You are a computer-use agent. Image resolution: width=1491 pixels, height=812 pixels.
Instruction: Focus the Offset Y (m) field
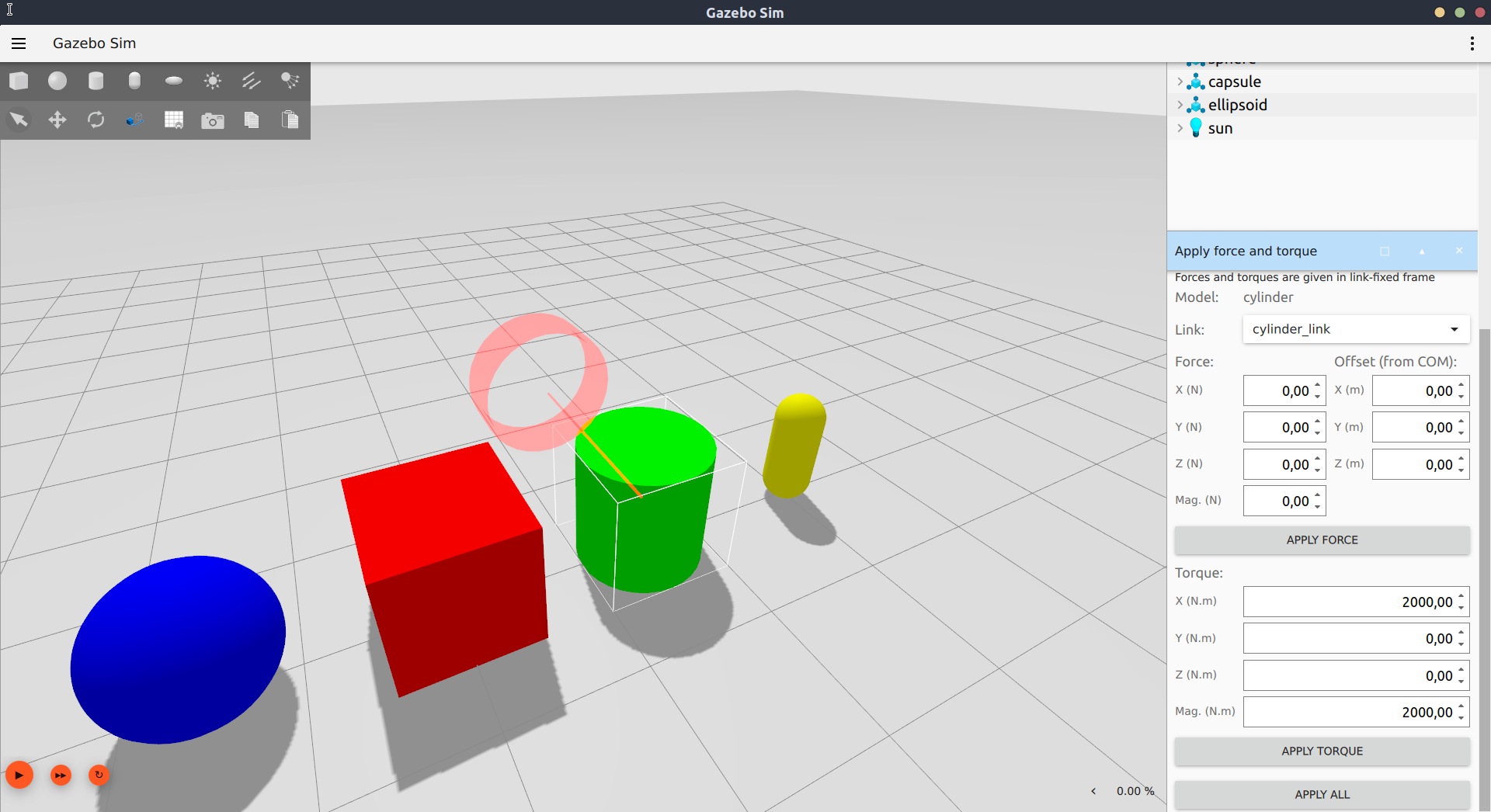coord(1420,427)
